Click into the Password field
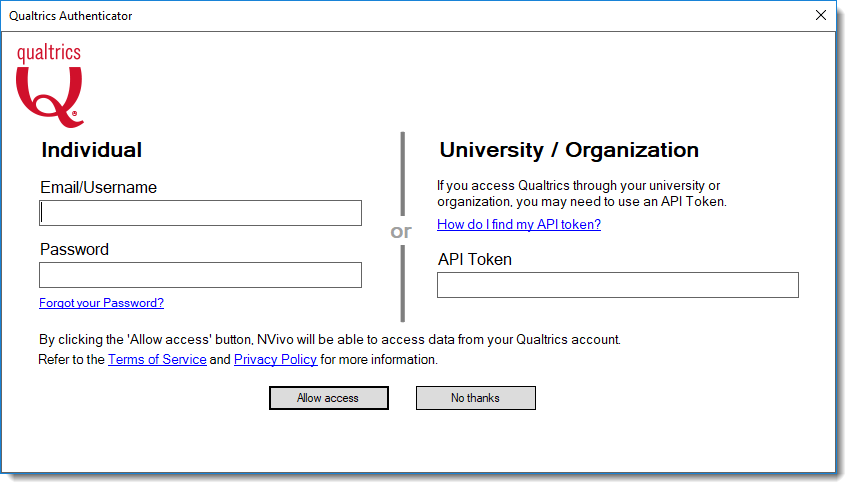The width and height of the screenshot is (852, 489). click(201, 275)
